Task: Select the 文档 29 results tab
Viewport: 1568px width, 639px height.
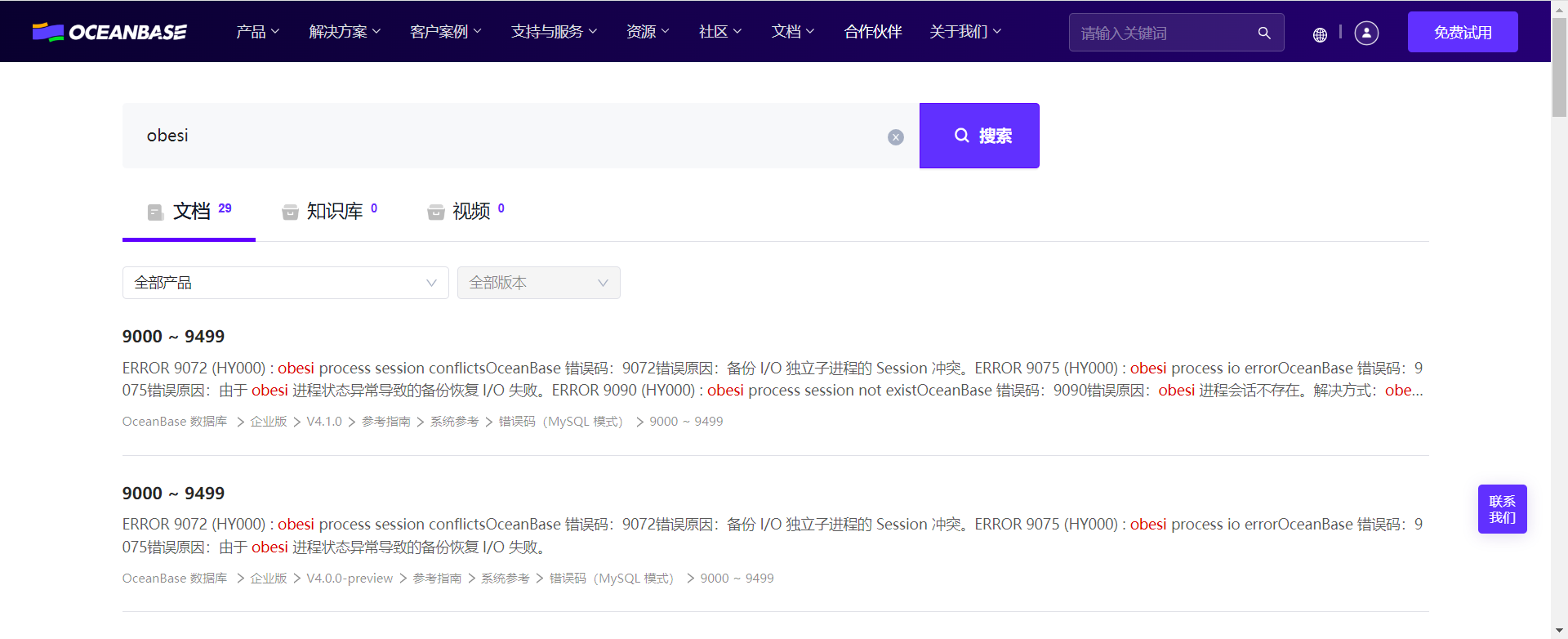Action: 189,212
